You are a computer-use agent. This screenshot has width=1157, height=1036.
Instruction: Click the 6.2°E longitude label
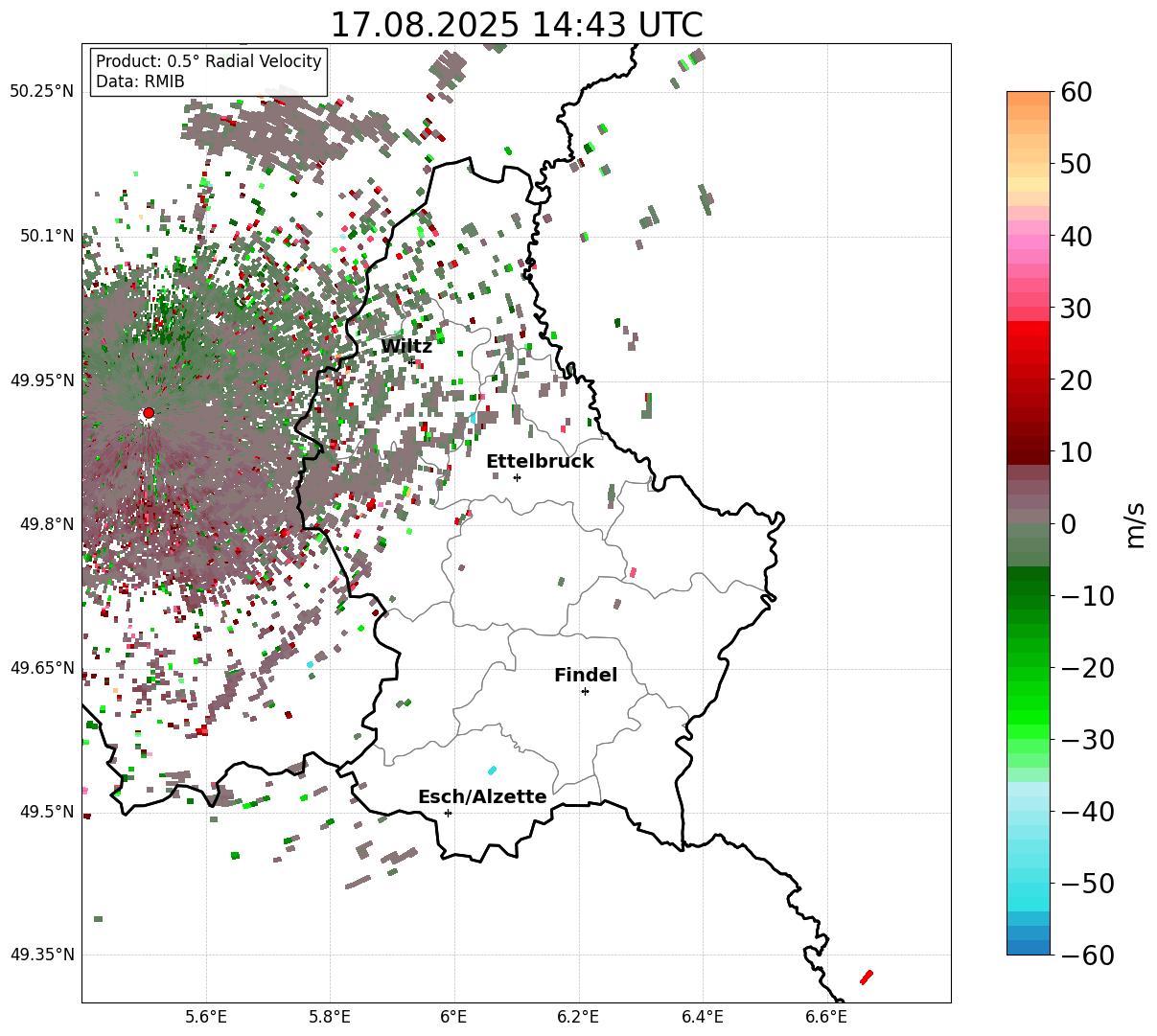point(579,1017)
